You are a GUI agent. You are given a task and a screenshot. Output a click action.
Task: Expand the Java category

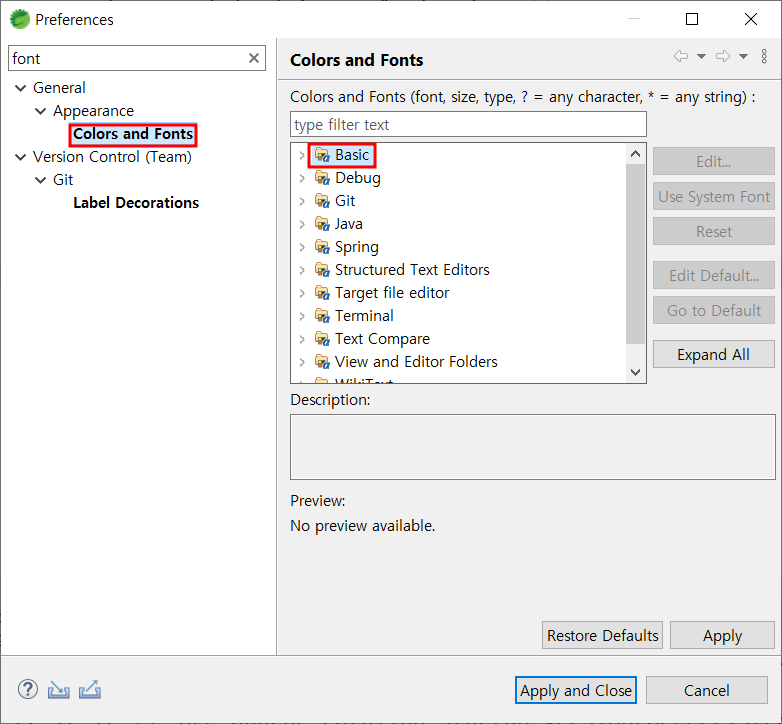302,224
